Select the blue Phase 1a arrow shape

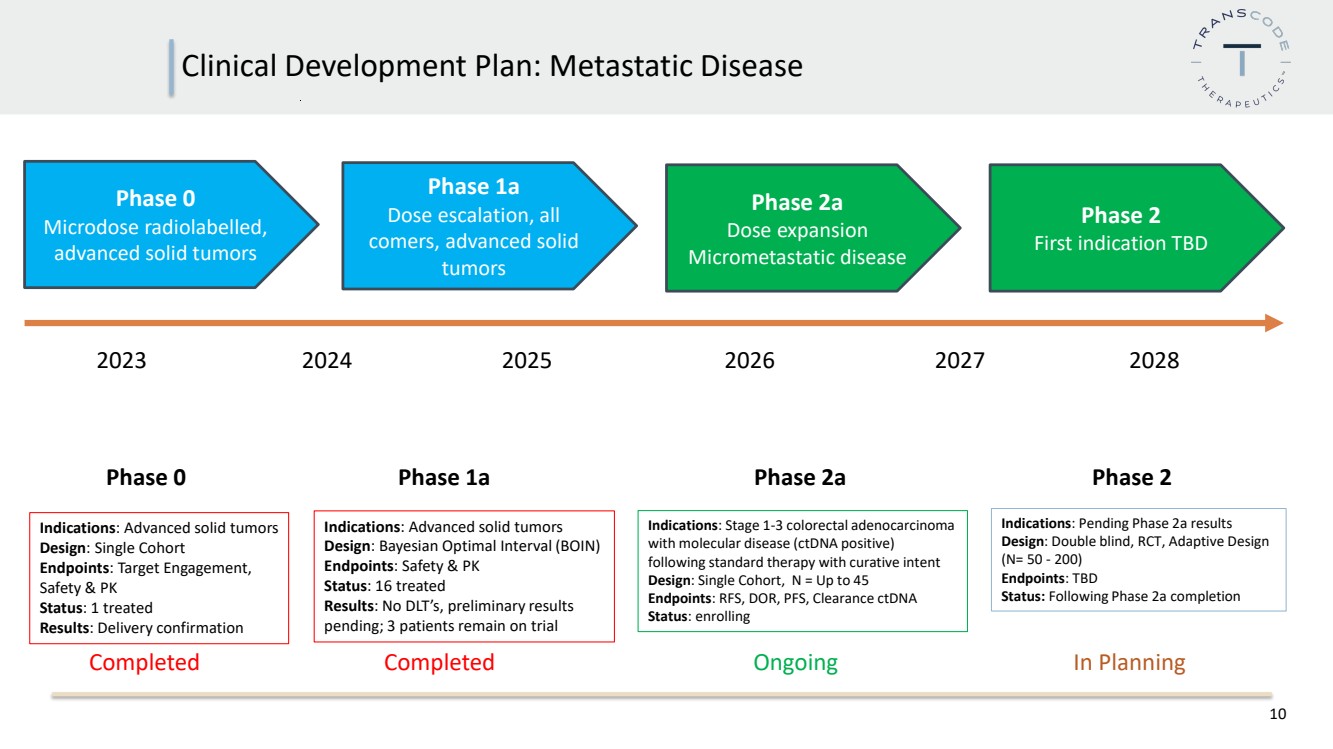click(489, 226)
